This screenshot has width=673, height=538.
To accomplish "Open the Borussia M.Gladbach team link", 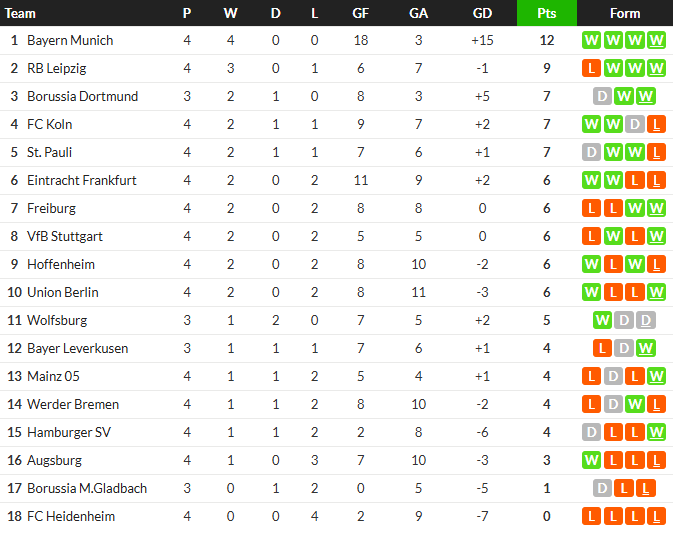I will (x=87, y=489).
